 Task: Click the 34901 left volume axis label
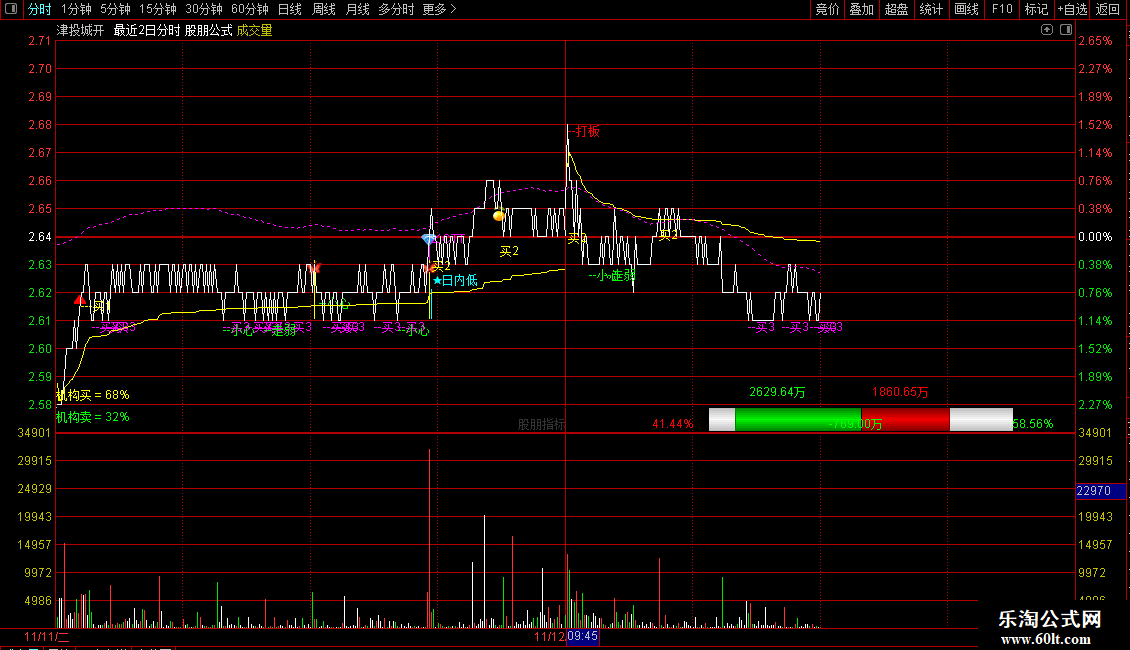coord(34,433)
